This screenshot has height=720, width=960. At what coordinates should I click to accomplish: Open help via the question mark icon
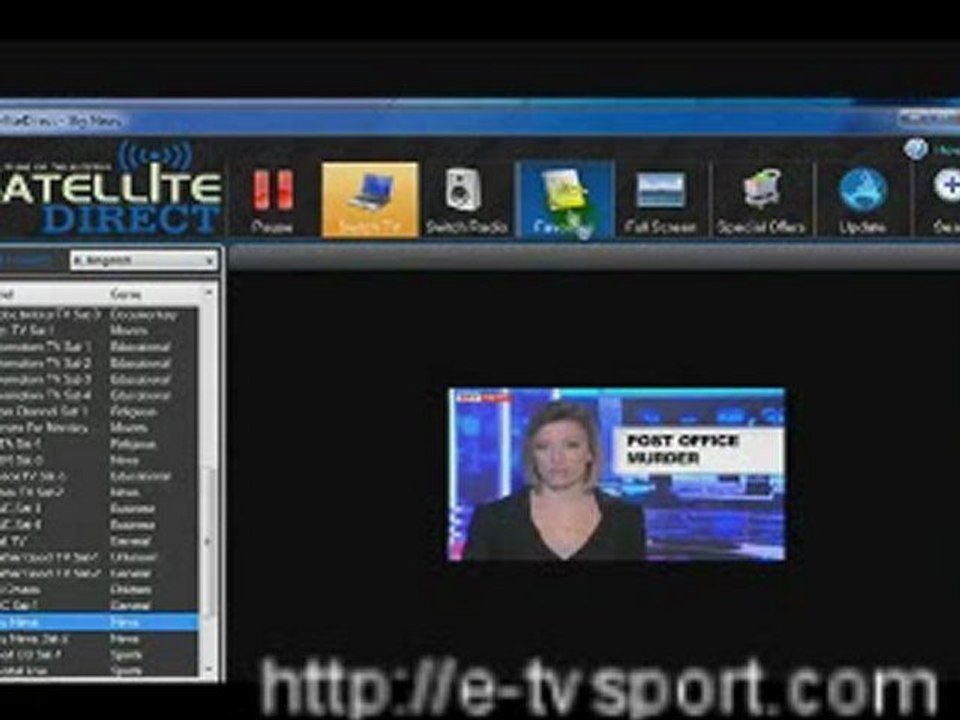(x=916, y=149)
